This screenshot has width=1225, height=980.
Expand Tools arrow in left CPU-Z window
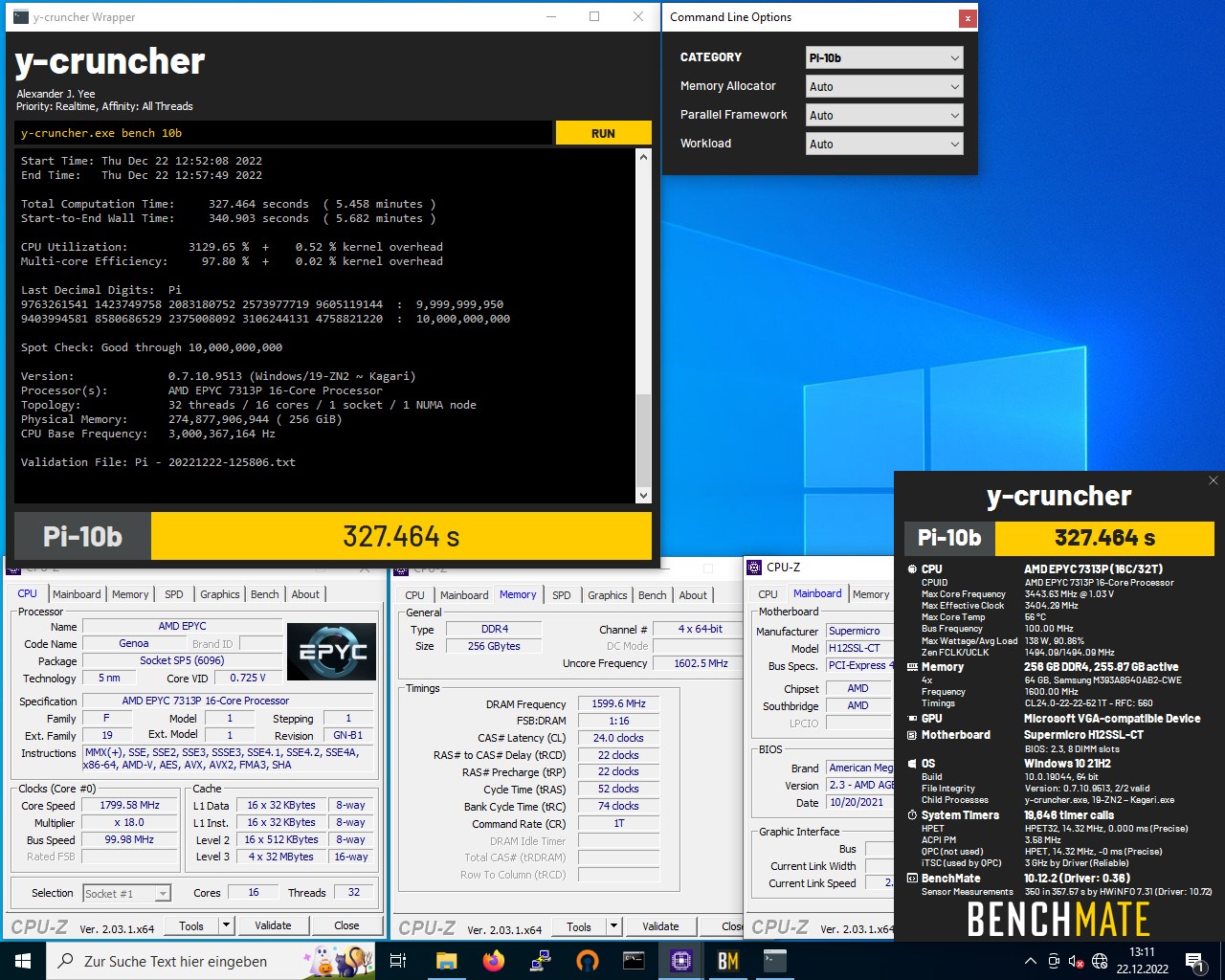(227, 925)
